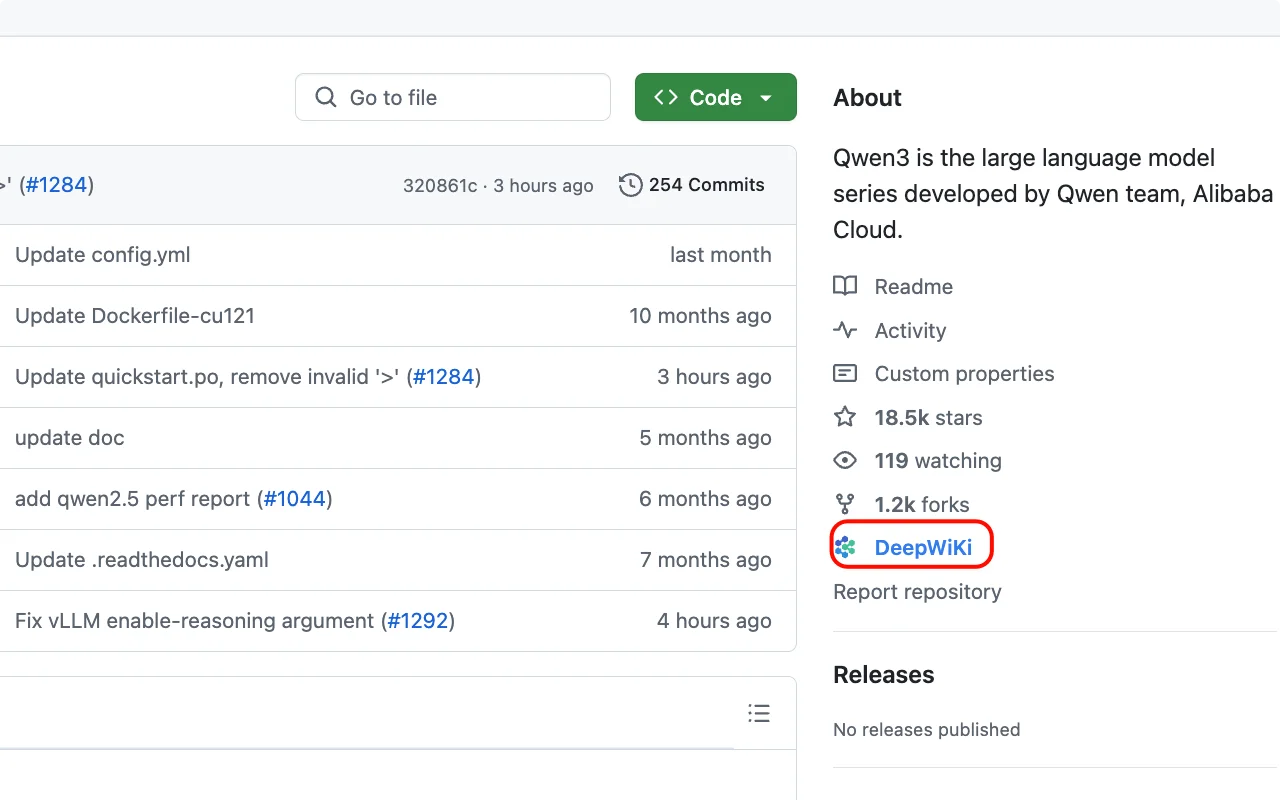Click the 7 months ago timestamp

click(x=706, y=560)
